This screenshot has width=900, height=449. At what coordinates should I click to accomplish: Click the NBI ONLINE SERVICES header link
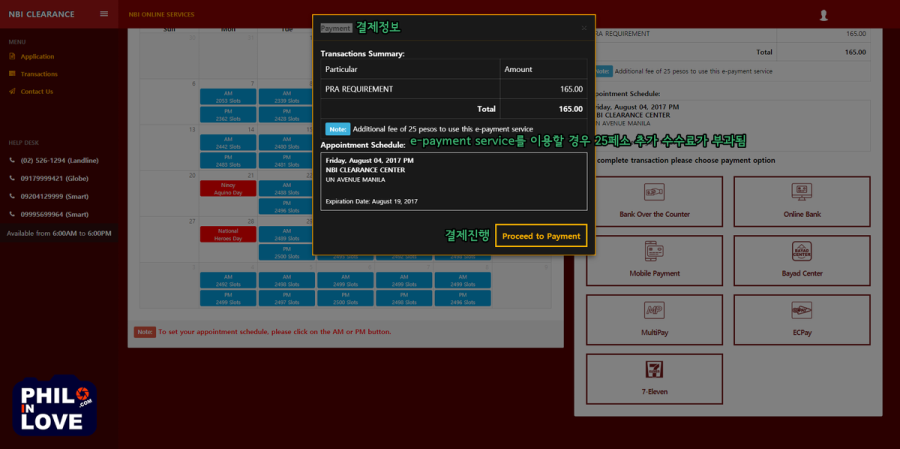tap(161, 14)
